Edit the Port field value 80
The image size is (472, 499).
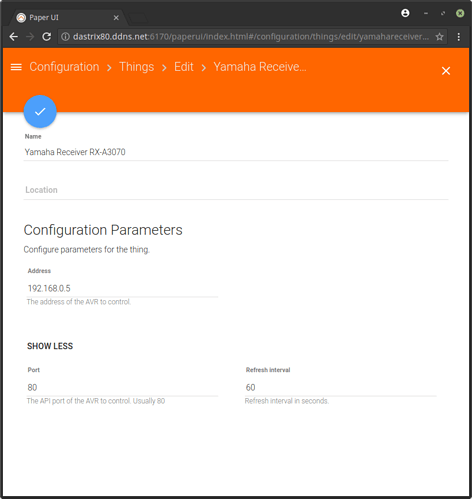pos(122,387)
